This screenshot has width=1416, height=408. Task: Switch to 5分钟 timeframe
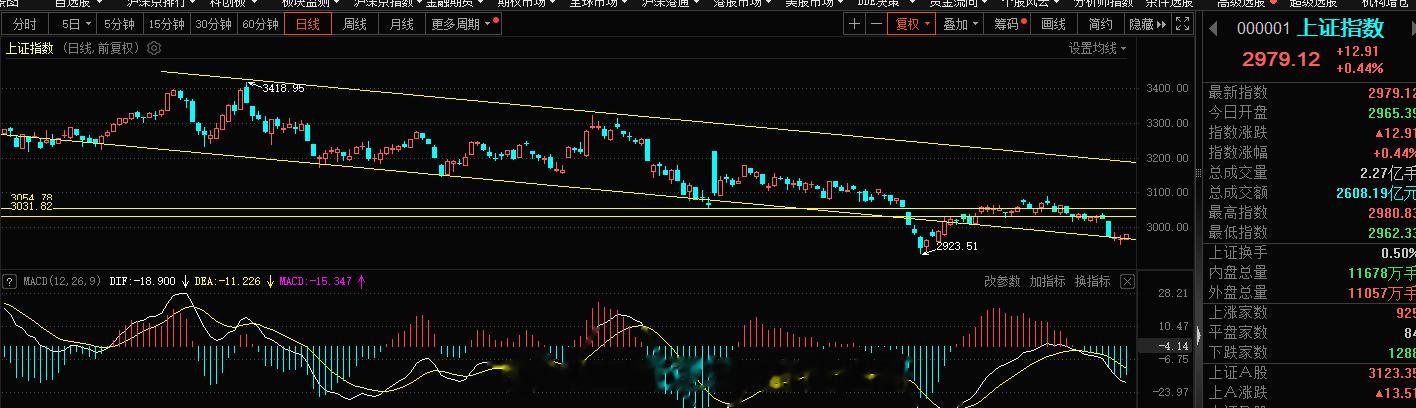point(118,25)
